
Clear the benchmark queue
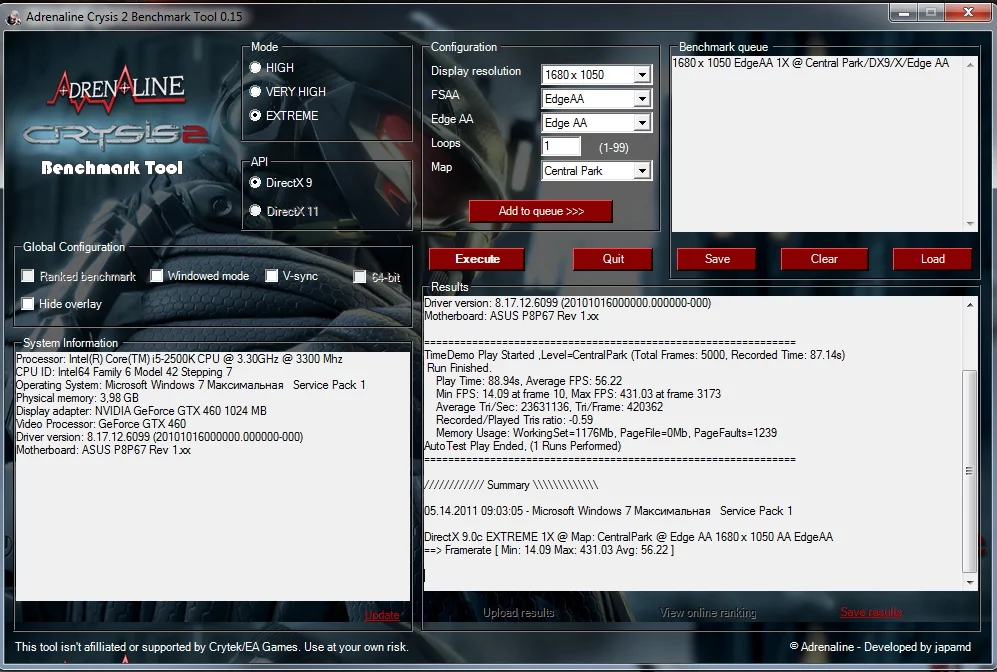pyautogui.click(x=824, y=259)
